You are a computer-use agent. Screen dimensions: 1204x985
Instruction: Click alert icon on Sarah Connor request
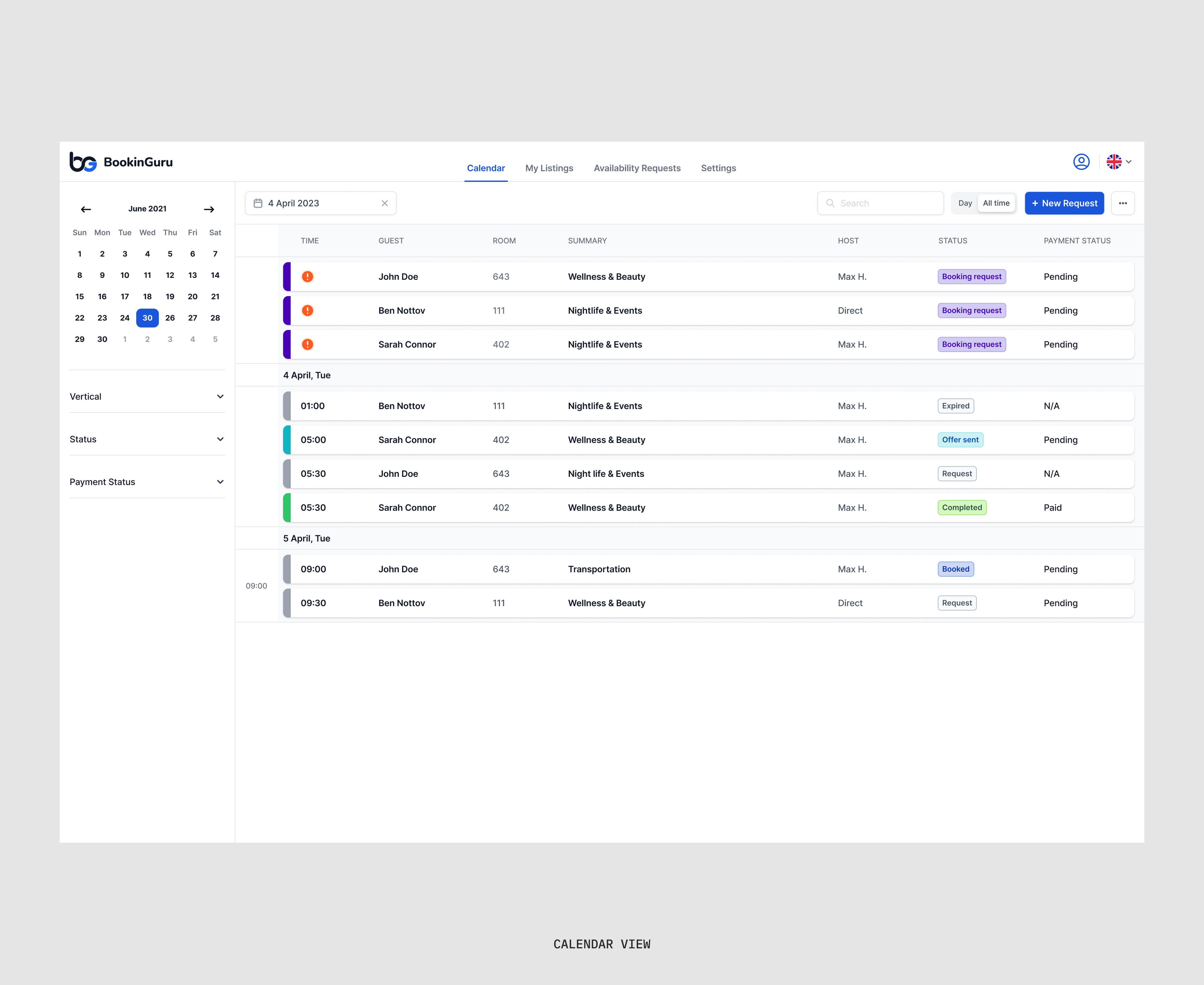pos(308,344)
